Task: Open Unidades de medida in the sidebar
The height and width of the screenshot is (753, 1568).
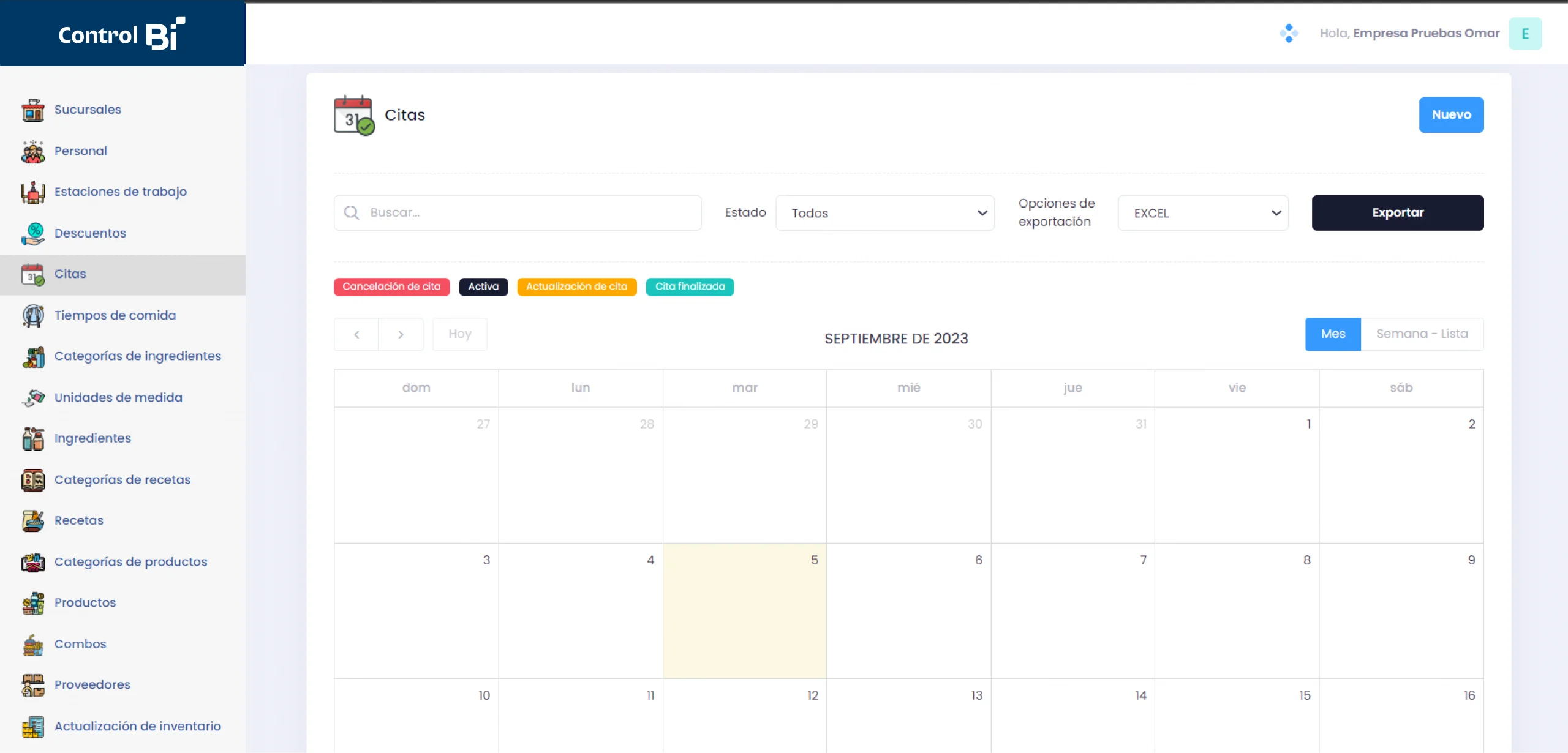Action: (x=118, y=397)
